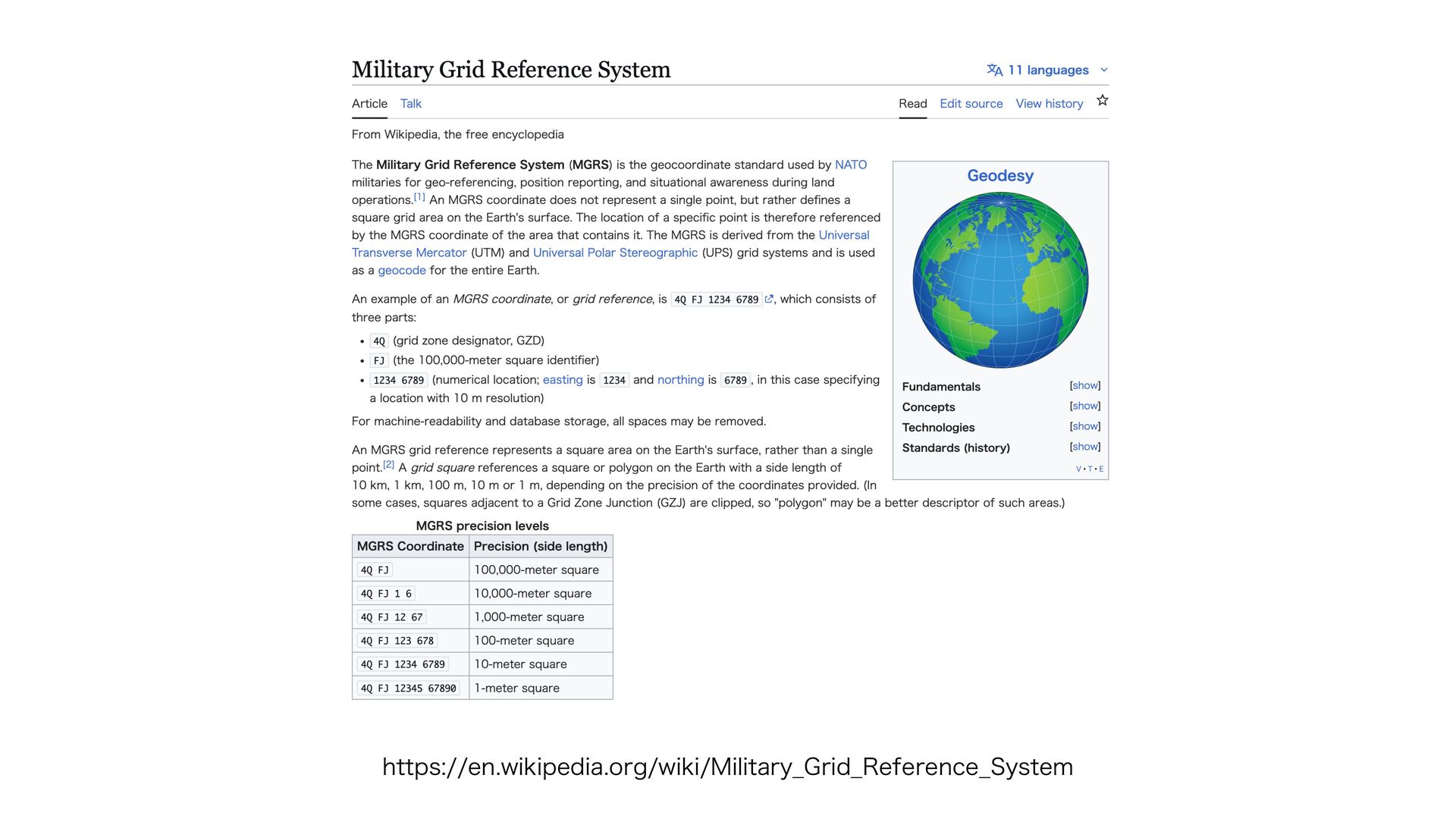
Task: Select the Article tab
Action: coord(369,104)
